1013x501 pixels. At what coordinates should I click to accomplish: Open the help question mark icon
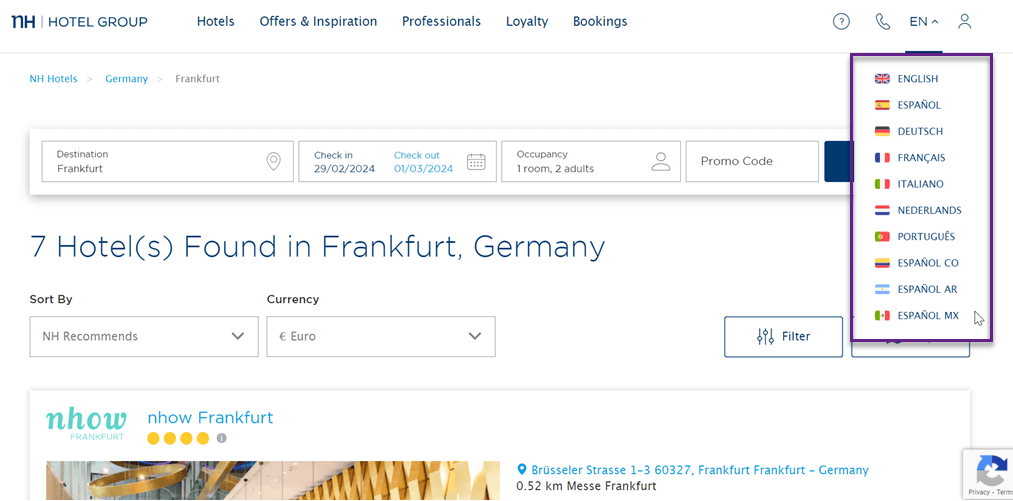[841, 21]
